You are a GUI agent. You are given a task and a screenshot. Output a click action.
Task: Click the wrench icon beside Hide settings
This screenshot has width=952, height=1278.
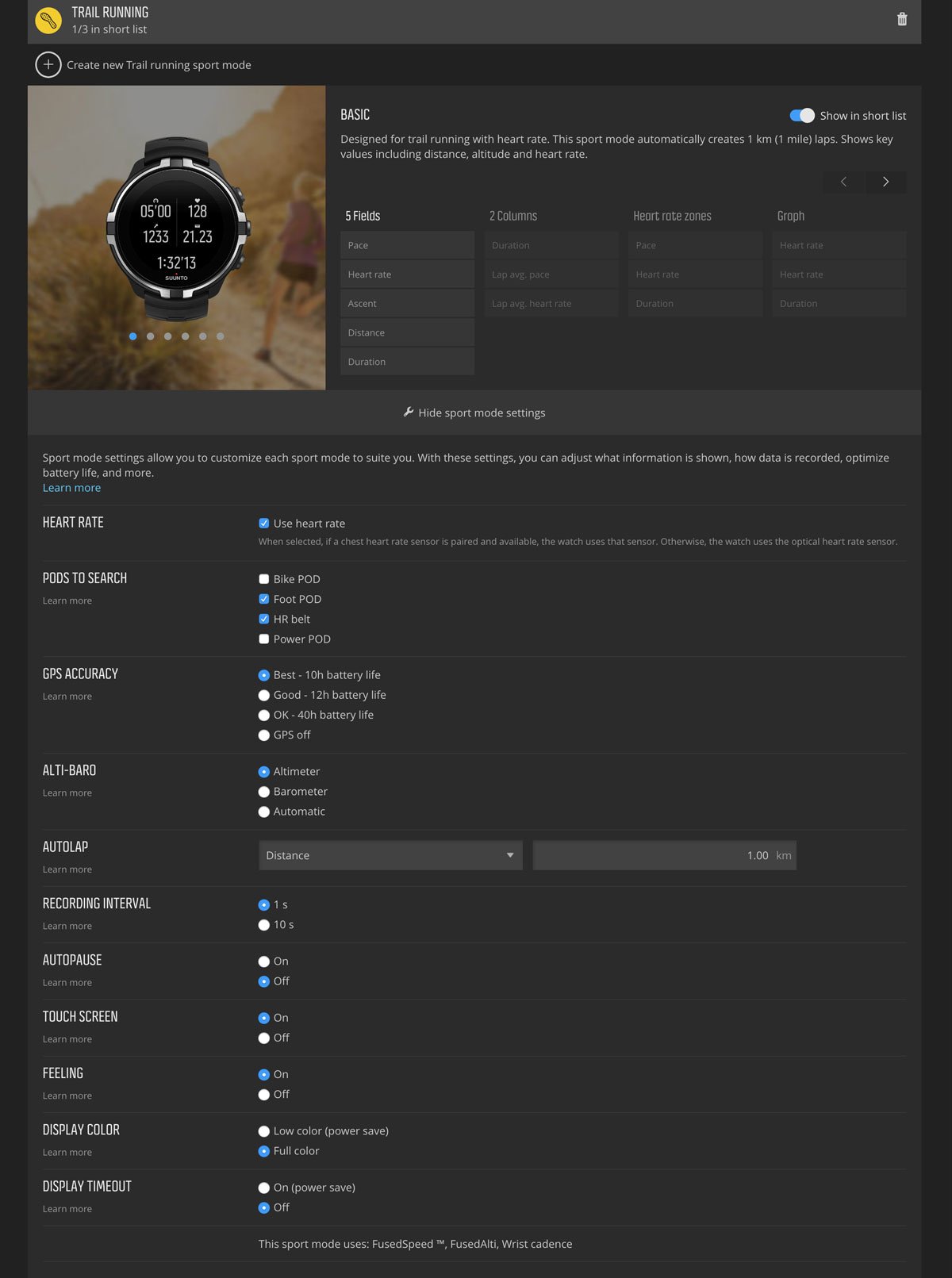click(x=409, y=412)
